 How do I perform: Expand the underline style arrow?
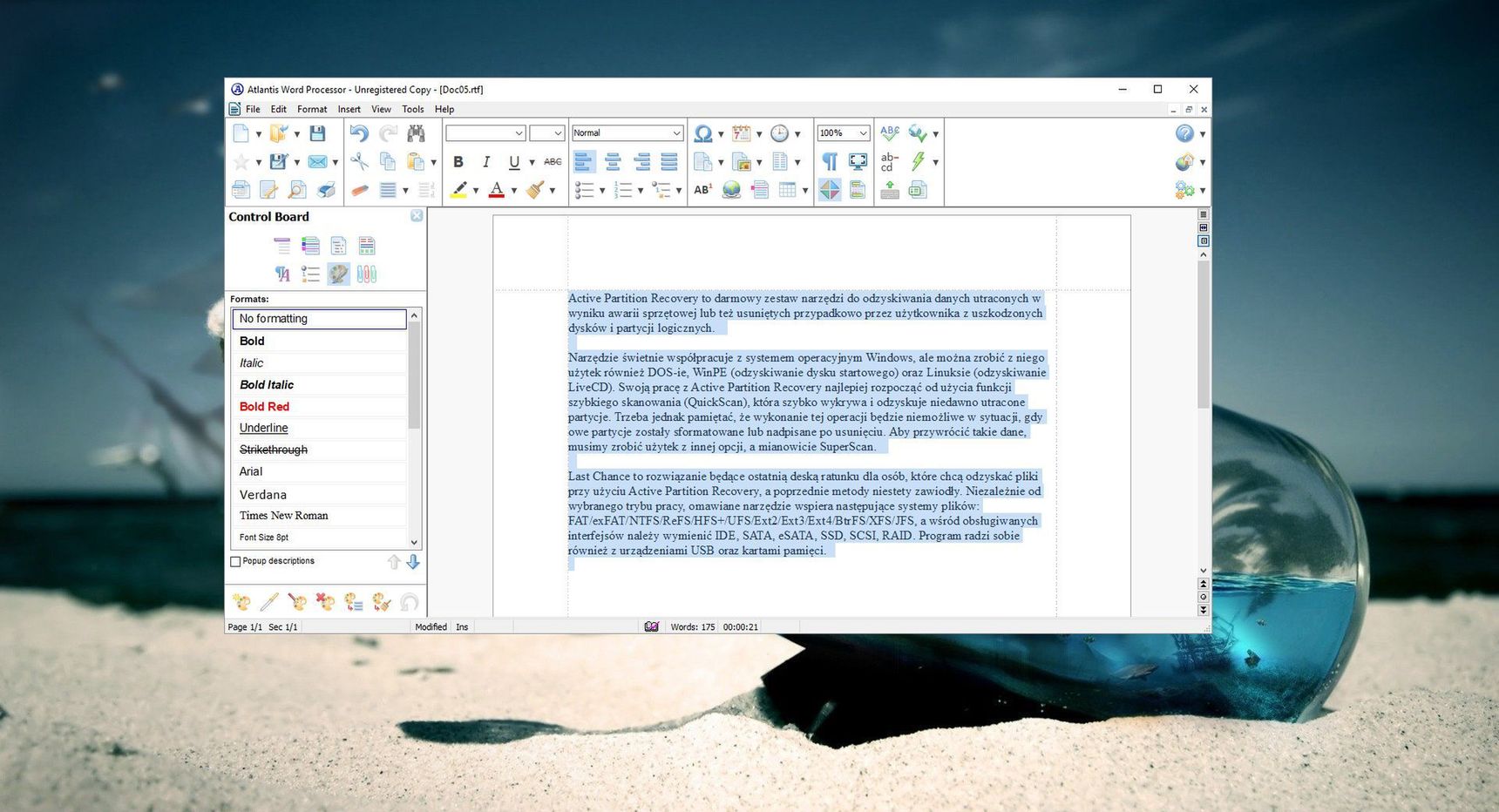532,162
